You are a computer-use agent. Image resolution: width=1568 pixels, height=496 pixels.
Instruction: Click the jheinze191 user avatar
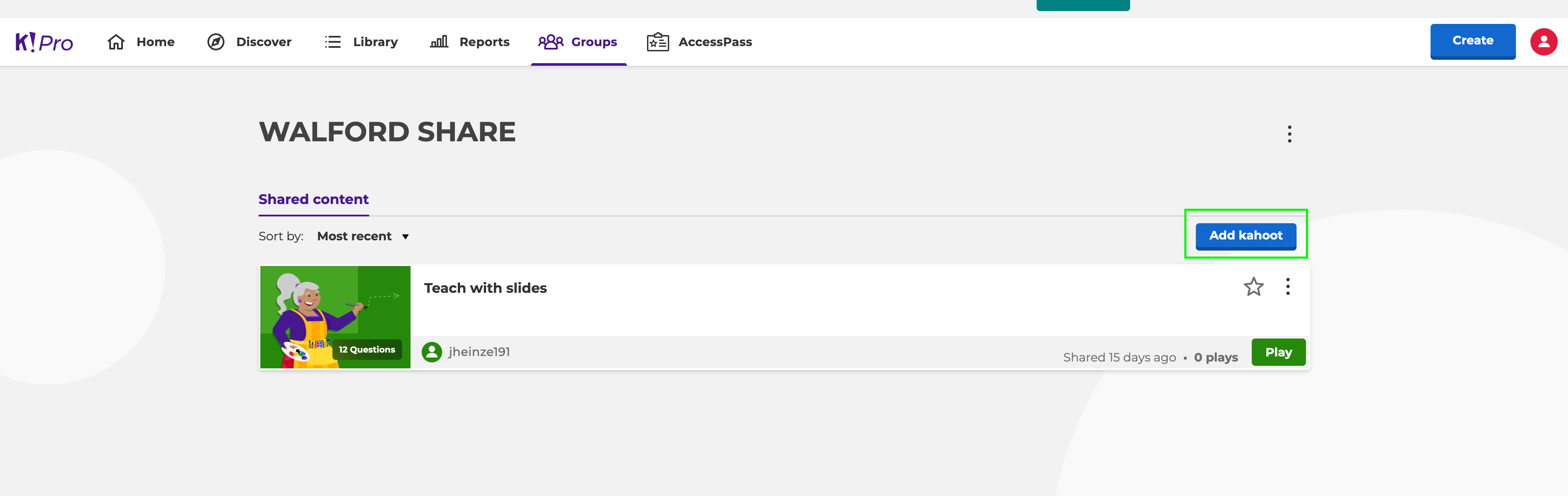coord(431,353)
